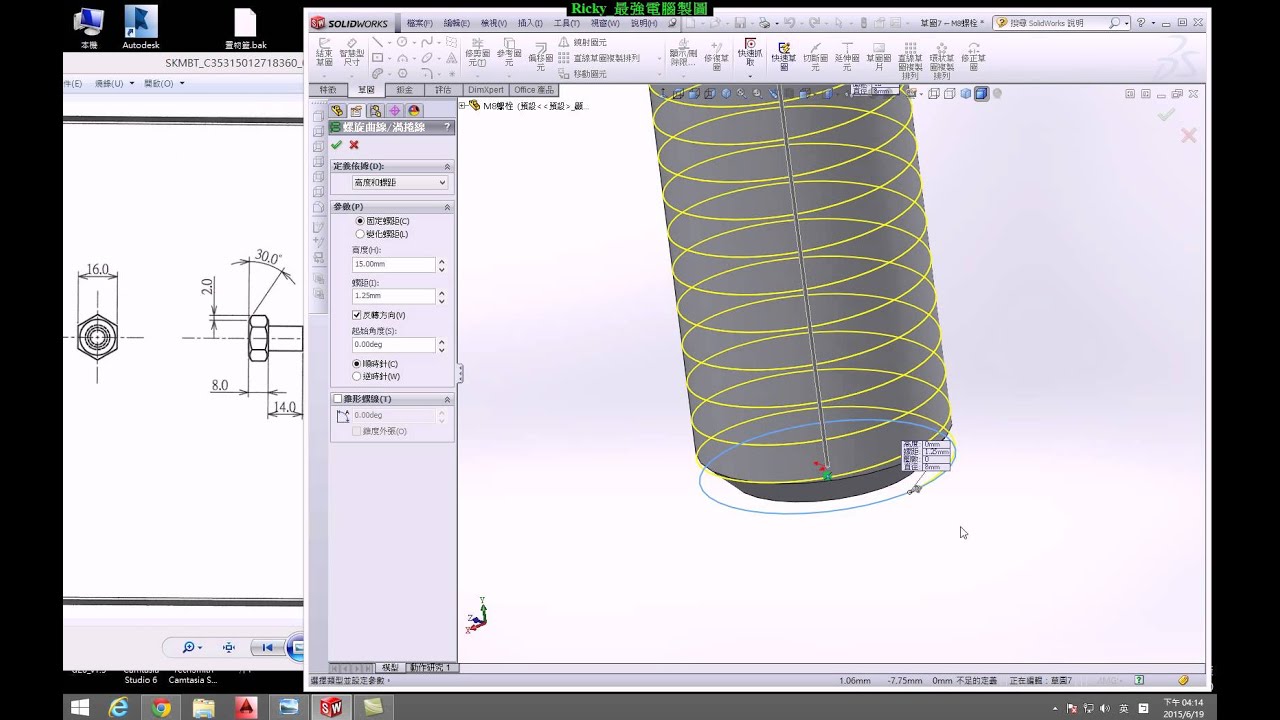This screenshot has height=720, width=1280.
Task: Click the Exit Sketch (結束草圖) tool
Action: pos(324,52)
